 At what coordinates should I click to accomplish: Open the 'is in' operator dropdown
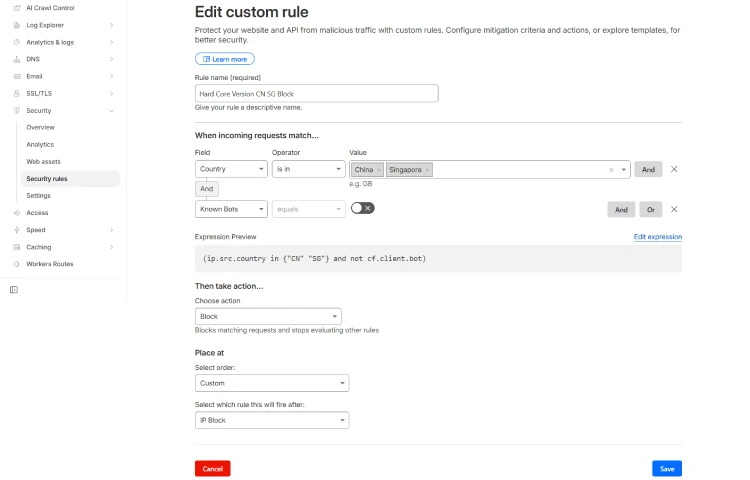309,169
